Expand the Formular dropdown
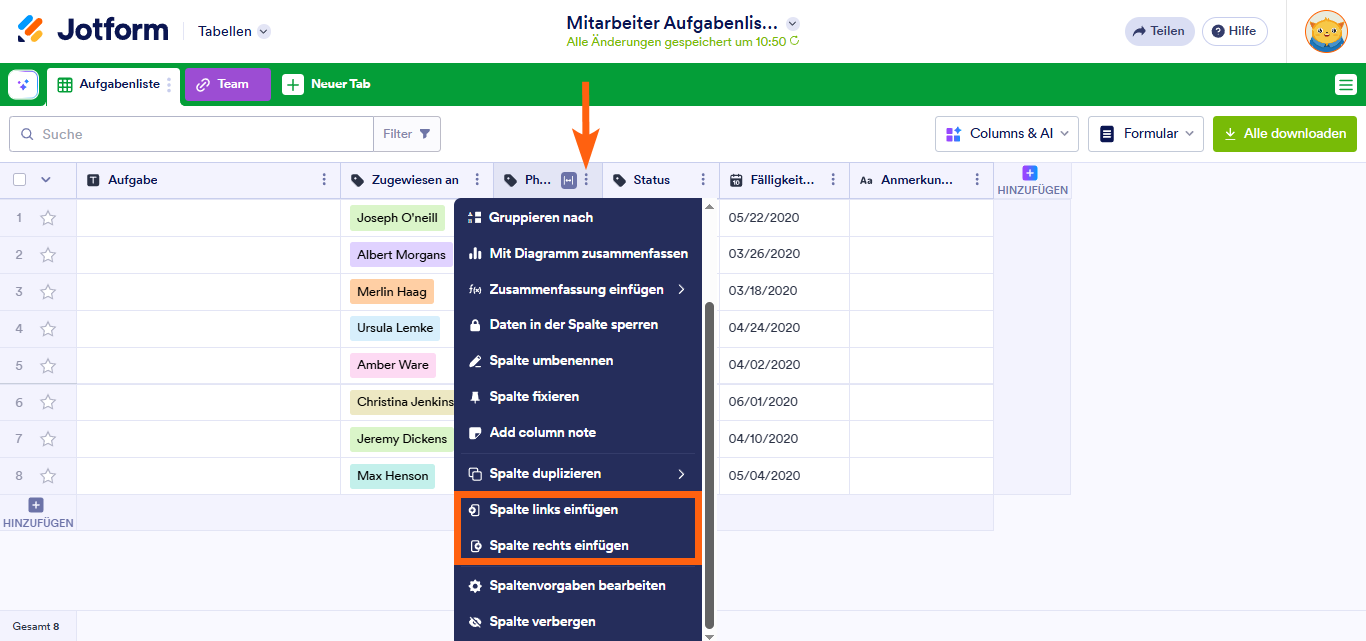Screen dimensions: 1366x641 point(1146,133)
